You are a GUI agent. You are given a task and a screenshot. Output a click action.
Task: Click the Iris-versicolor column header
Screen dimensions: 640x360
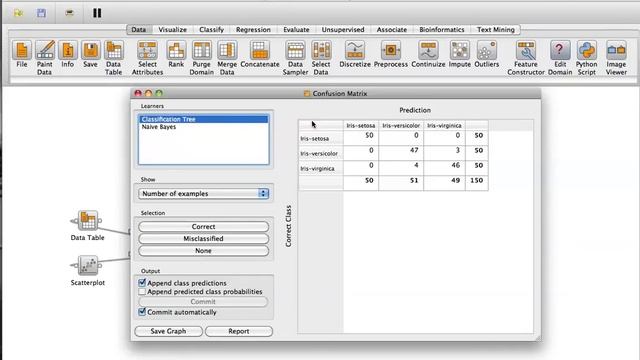coord(401,125)
